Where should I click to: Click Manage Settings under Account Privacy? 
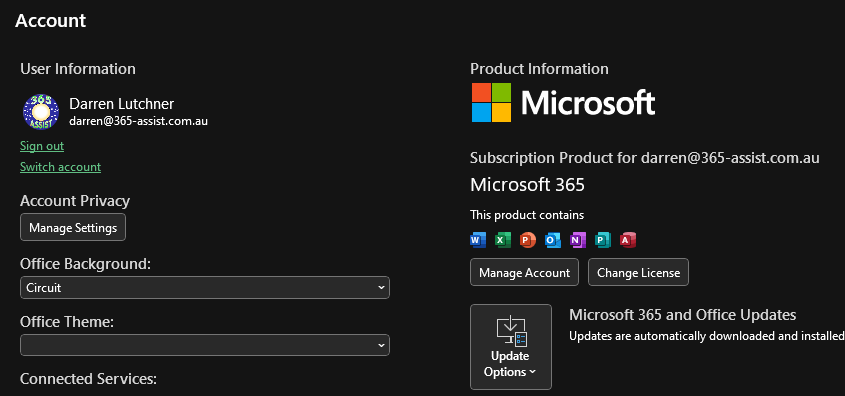point(73,227)
